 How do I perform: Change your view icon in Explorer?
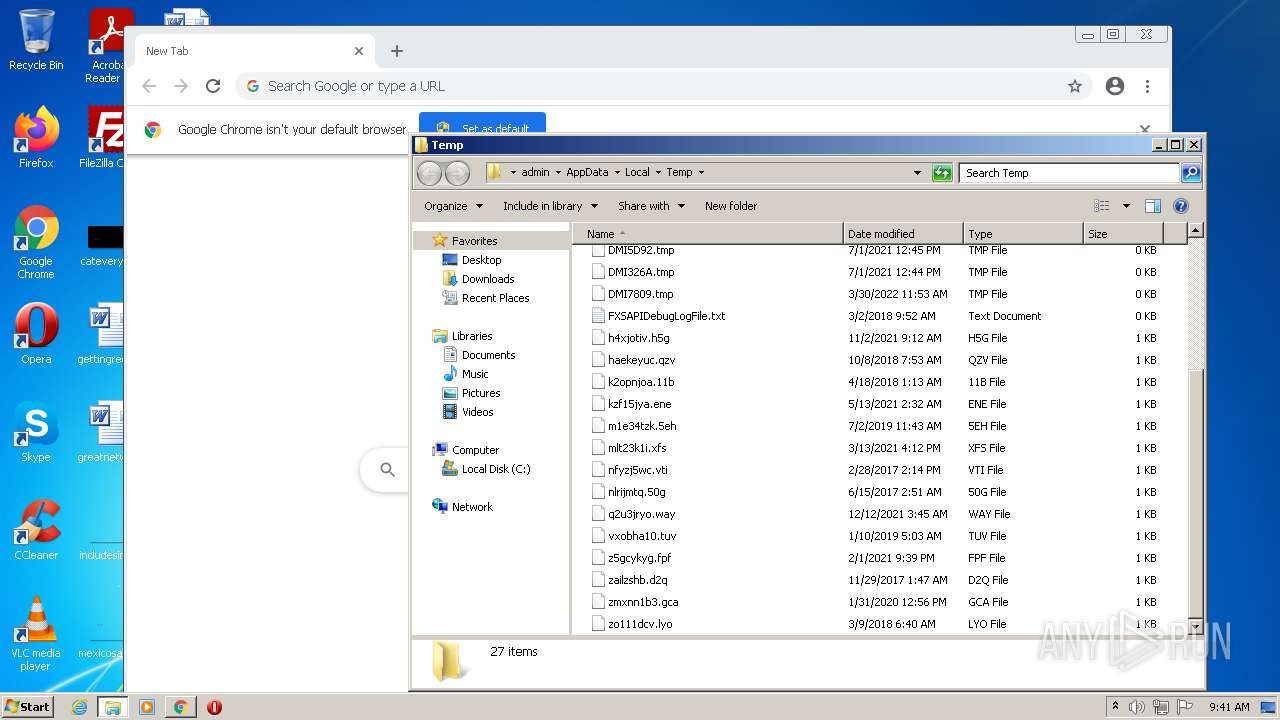[1102, 206]
